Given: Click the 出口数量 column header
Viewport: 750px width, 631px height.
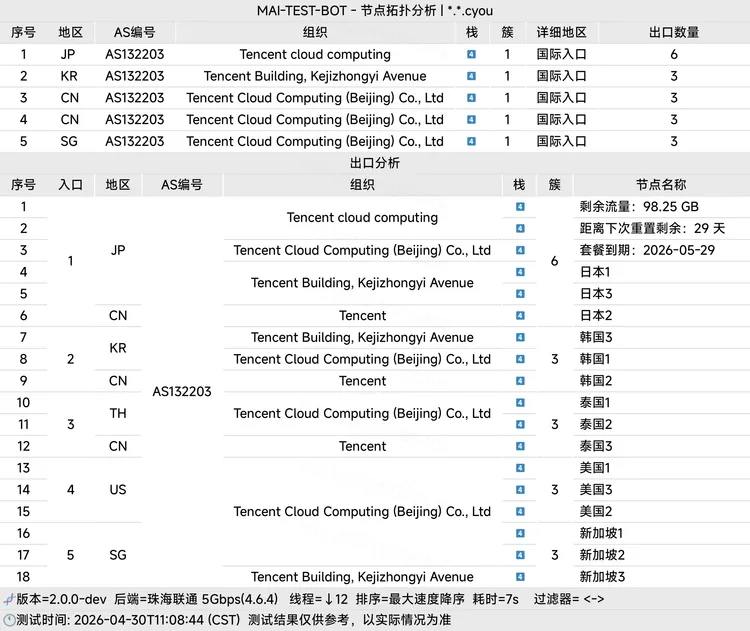Looking at the screenshot, I should tap(673, 32).
